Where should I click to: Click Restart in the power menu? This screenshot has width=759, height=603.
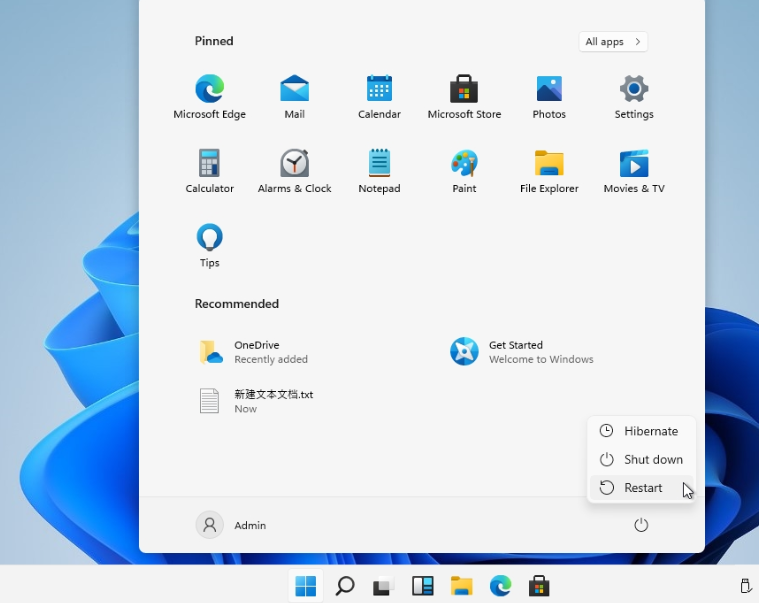pos(641,488)
